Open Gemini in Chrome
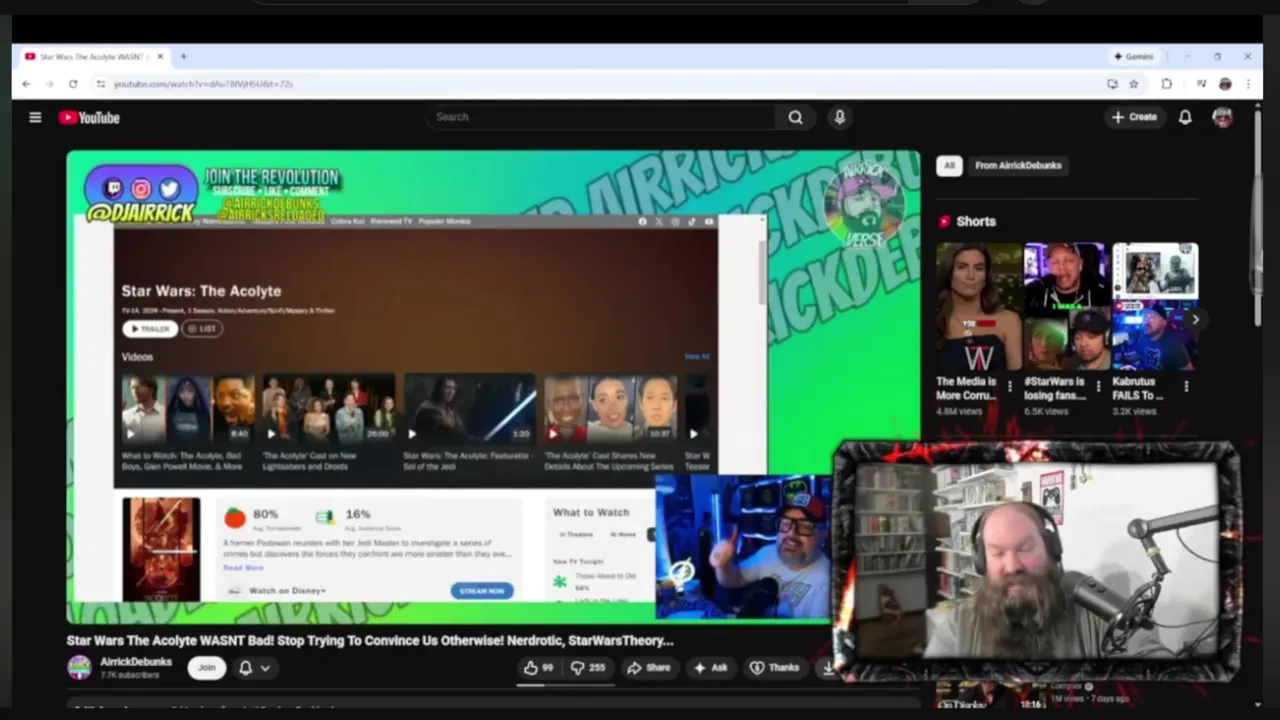Viewport: 1280px width, 720px height. point(1133,57)
